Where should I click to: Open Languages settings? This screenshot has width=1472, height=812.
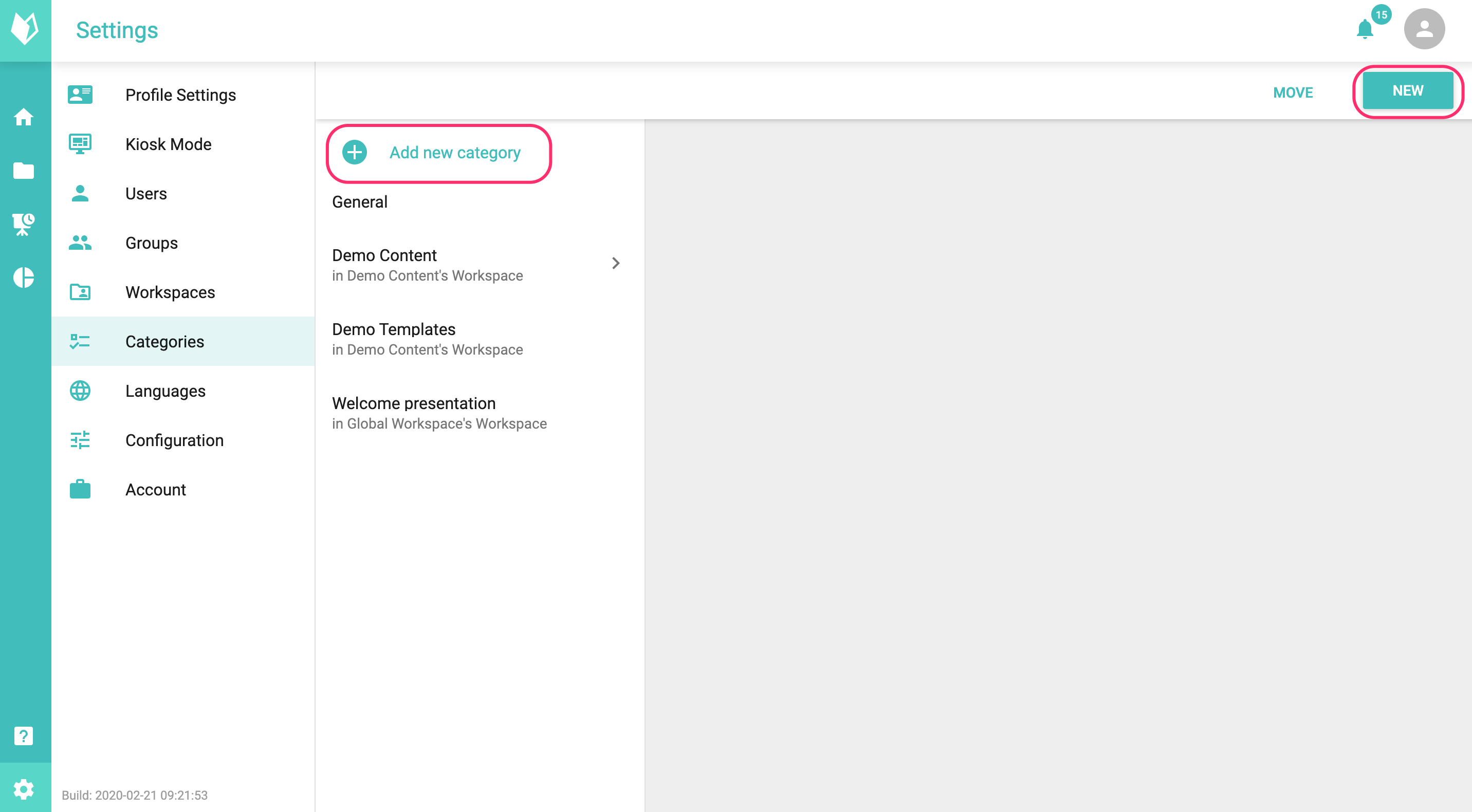click(x=183, y=391)
